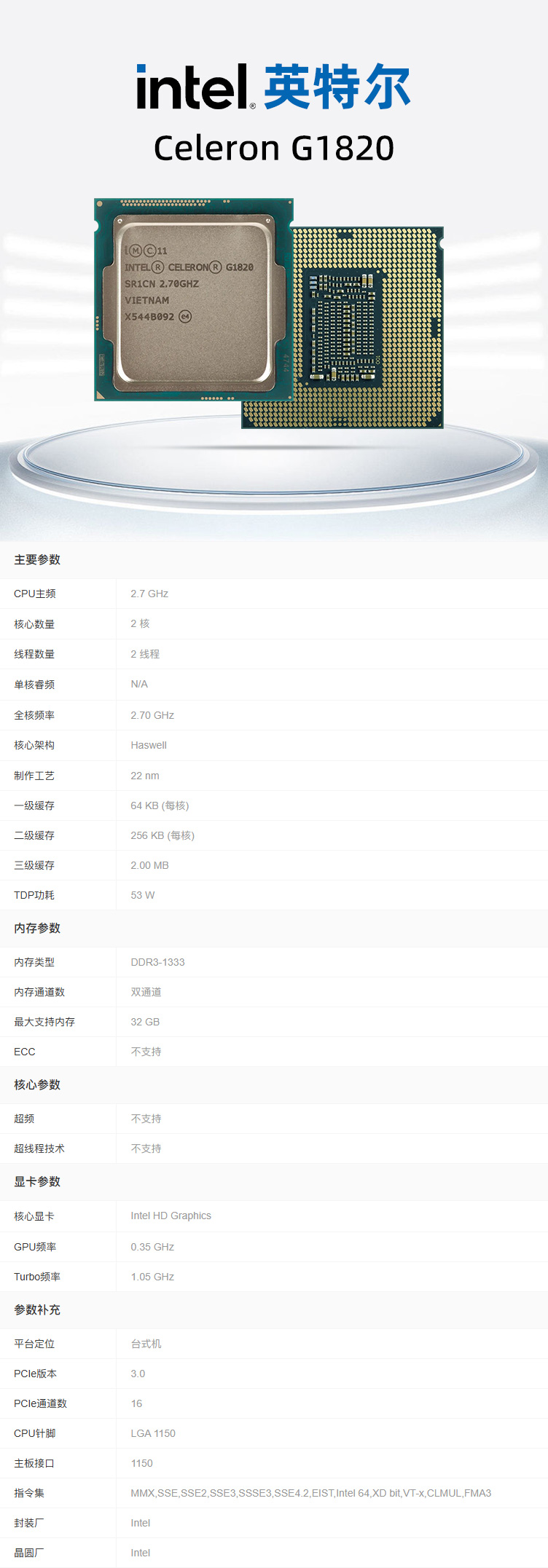Viewport: 548px width, 1568px height.
Task: Click the 双通道 value
Action: [x=146, y=992]
